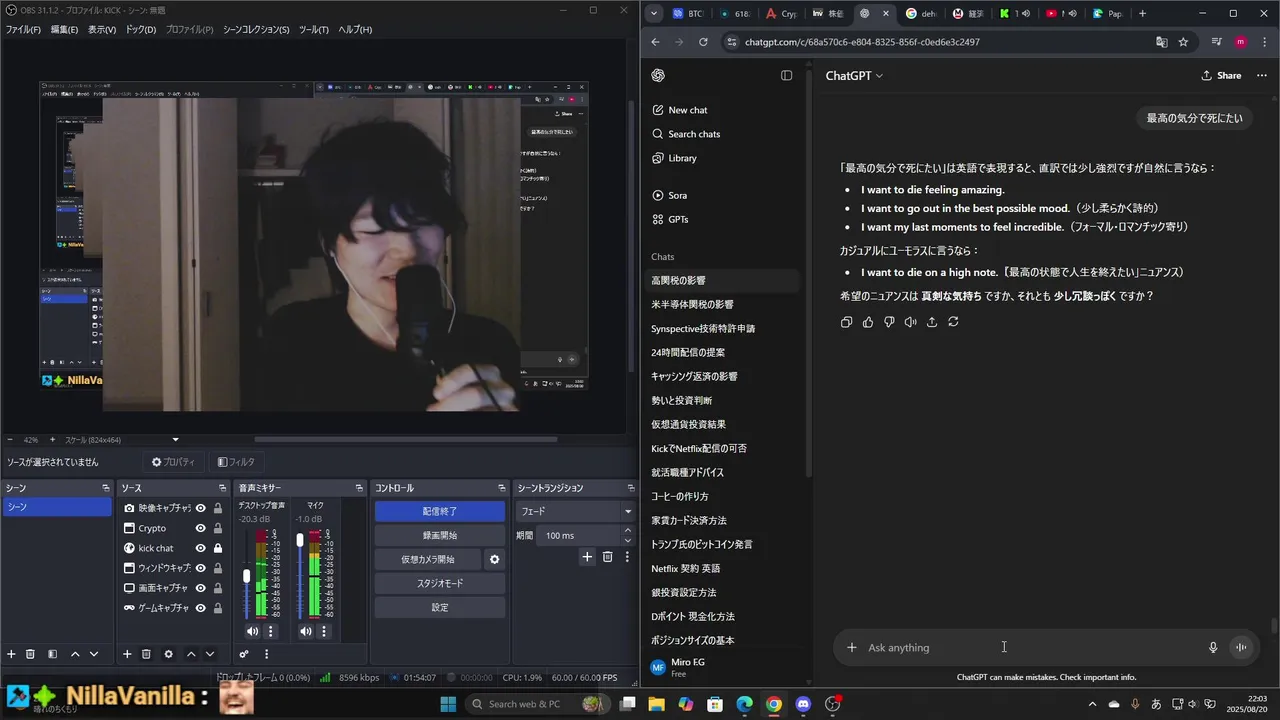1280x720 pixels.
Task: Start voice dictation microphone in ChatGPT
Action: pyautogui.click(x=1213, y=647)
